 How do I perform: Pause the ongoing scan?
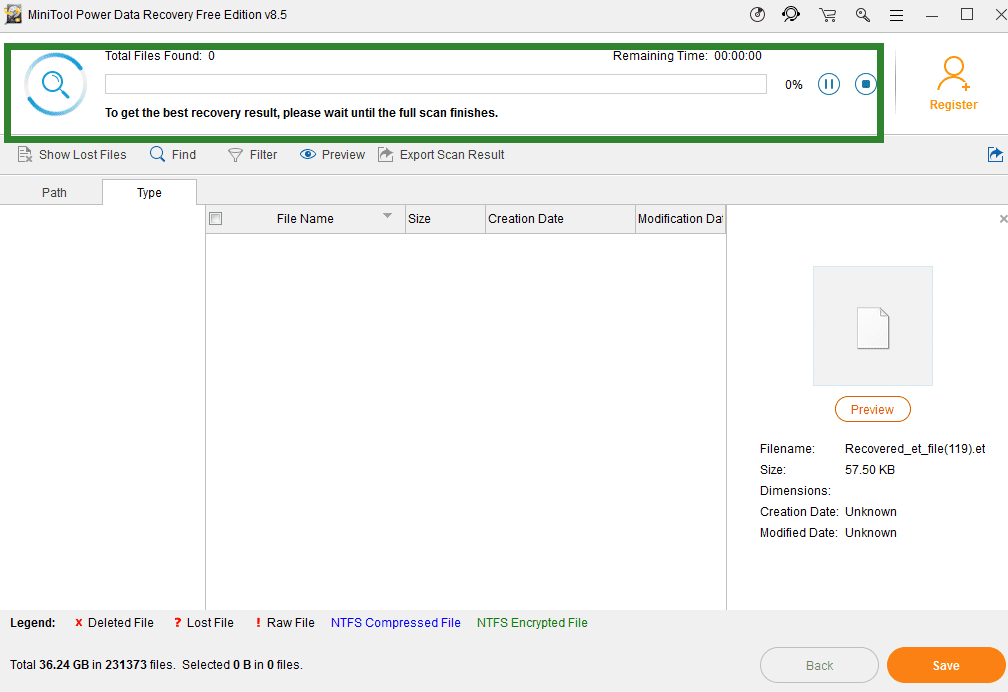point(829,84)
